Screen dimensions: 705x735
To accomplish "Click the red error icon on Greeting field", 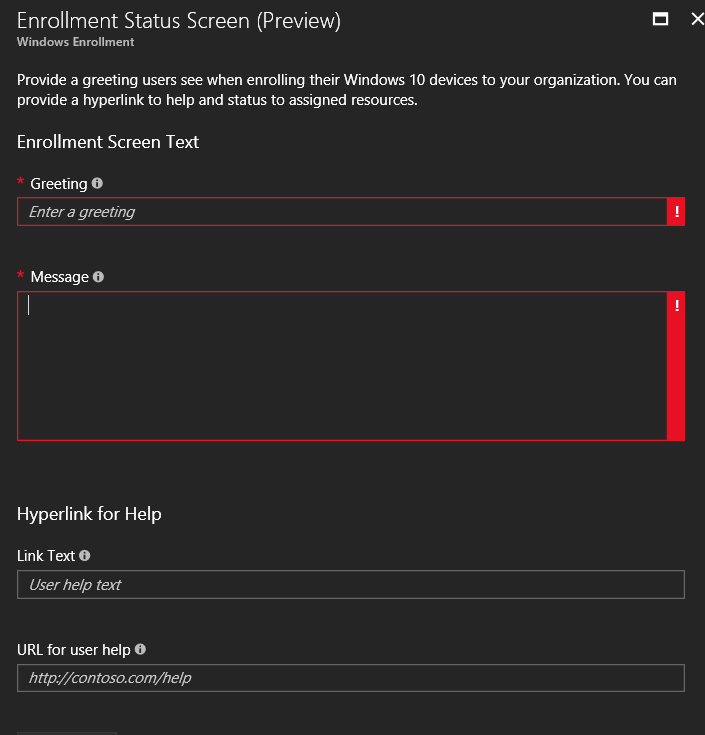I will coord(677,212).
